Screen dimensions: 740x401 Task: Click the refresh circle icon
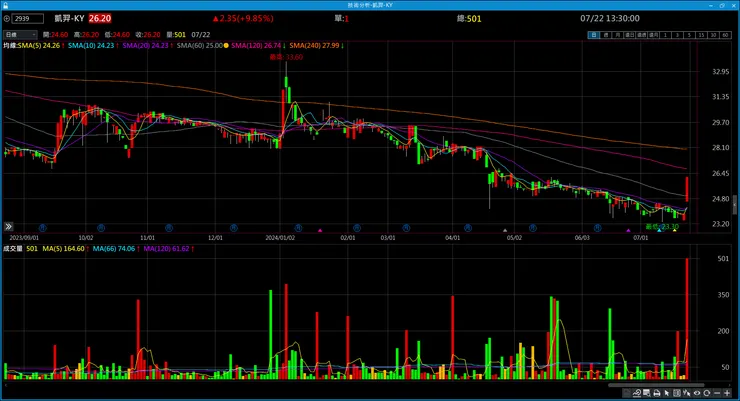(x=706, y=393)
